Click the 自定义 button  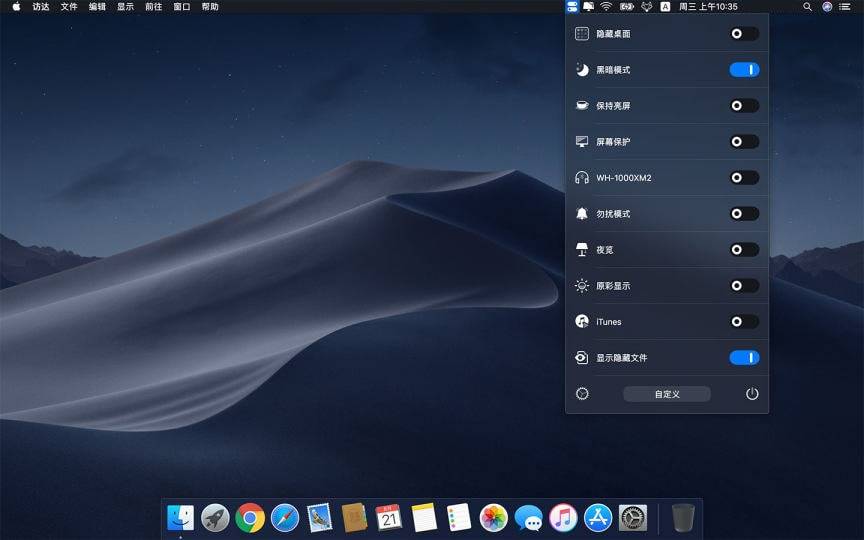[667, 394]
